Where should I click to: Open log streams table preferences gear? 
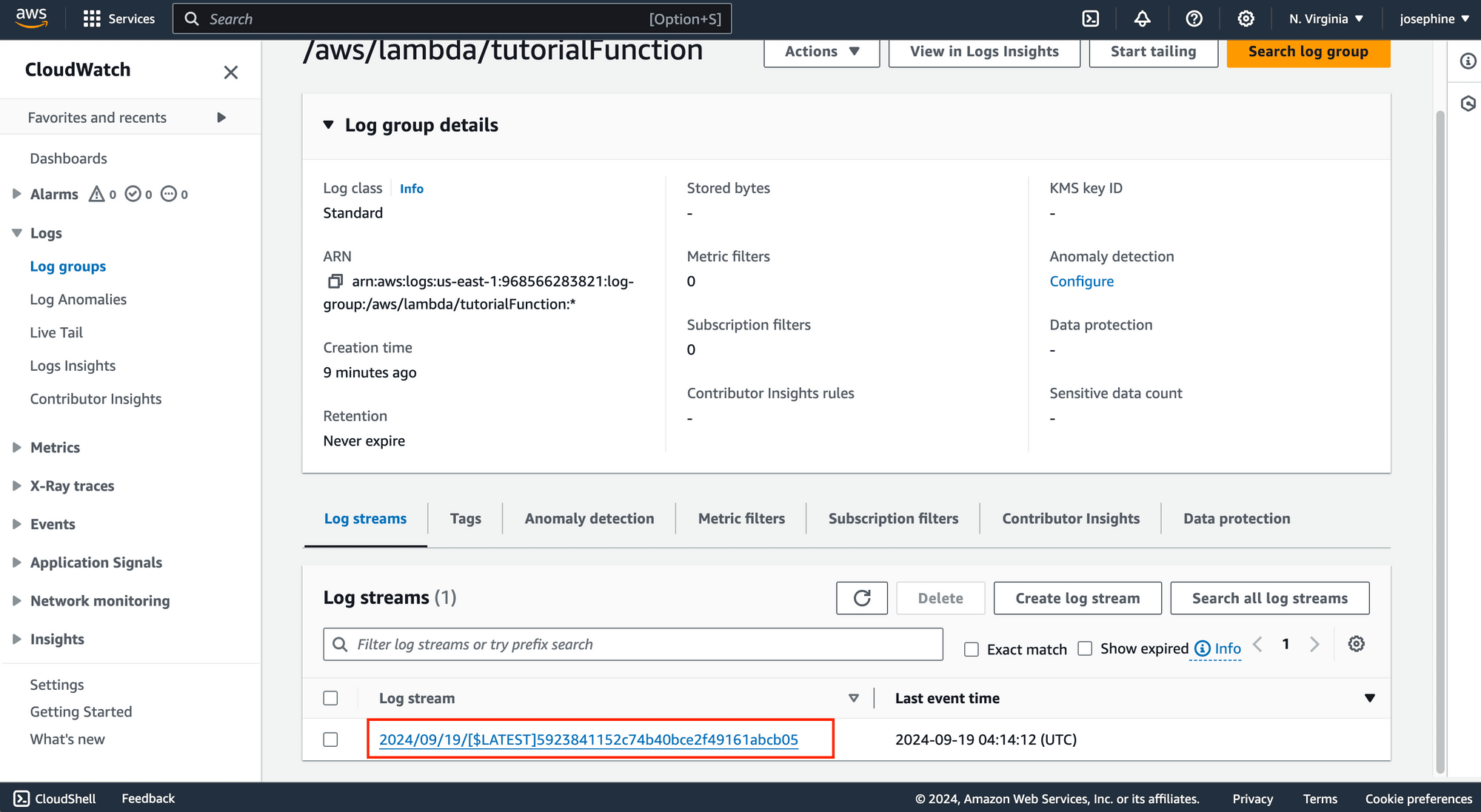pyautogui.click(x=1356, y=644)
